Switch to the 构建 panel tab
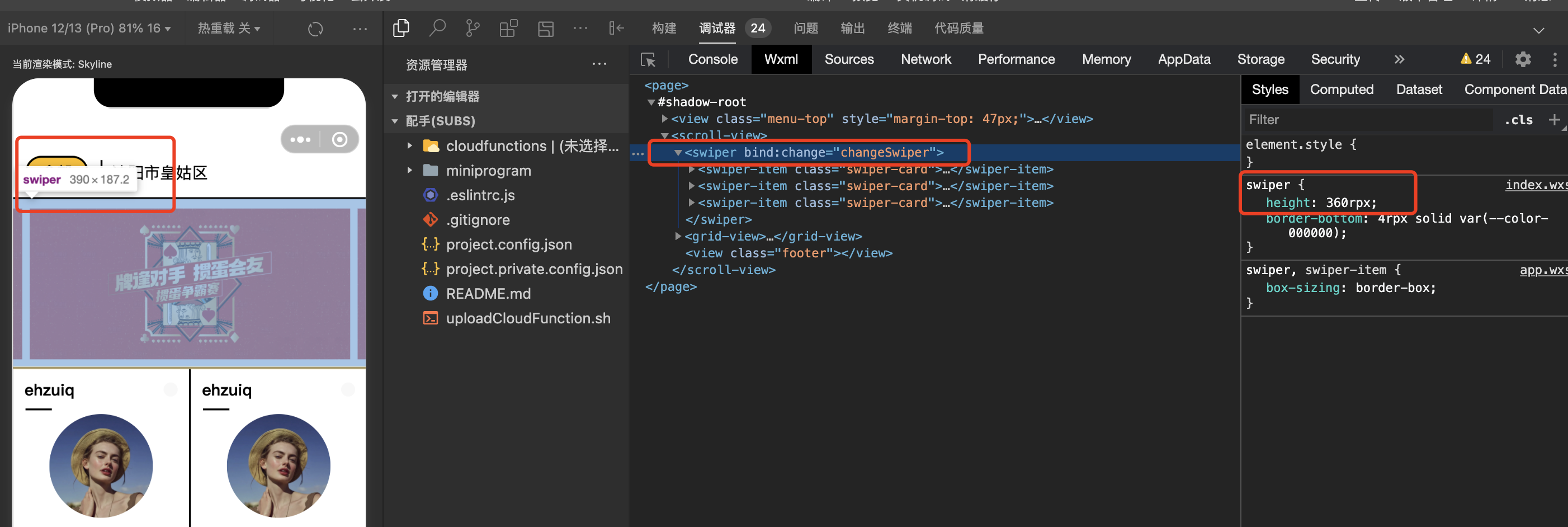1568x527 pixels. (x=663, y=28)
